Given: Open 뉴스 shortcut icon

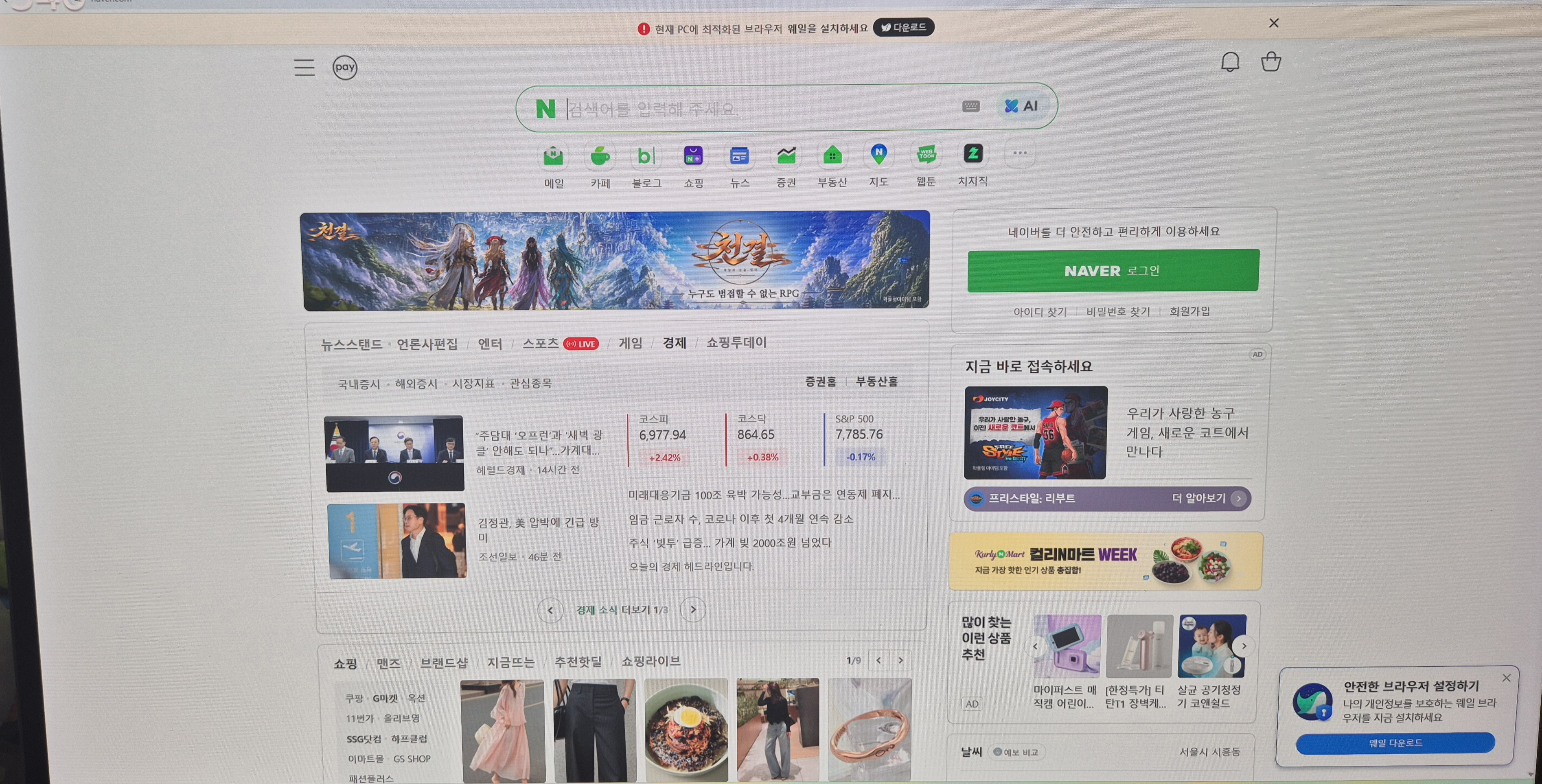Looking at the screenshot, I should click(739, 156).
